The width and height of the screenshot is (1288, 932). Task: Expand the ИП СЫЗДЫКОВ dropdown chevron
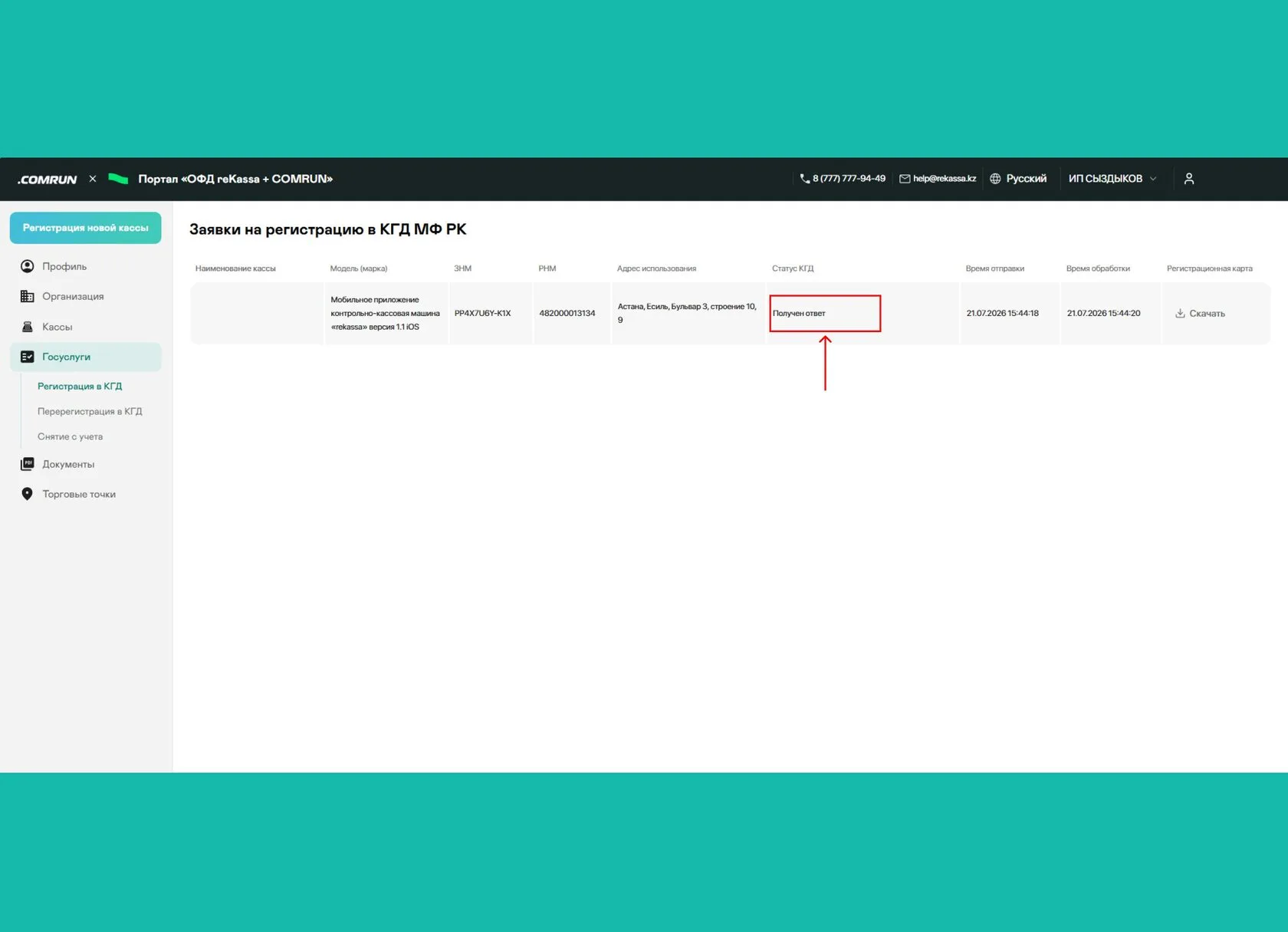coord(1153,179)
